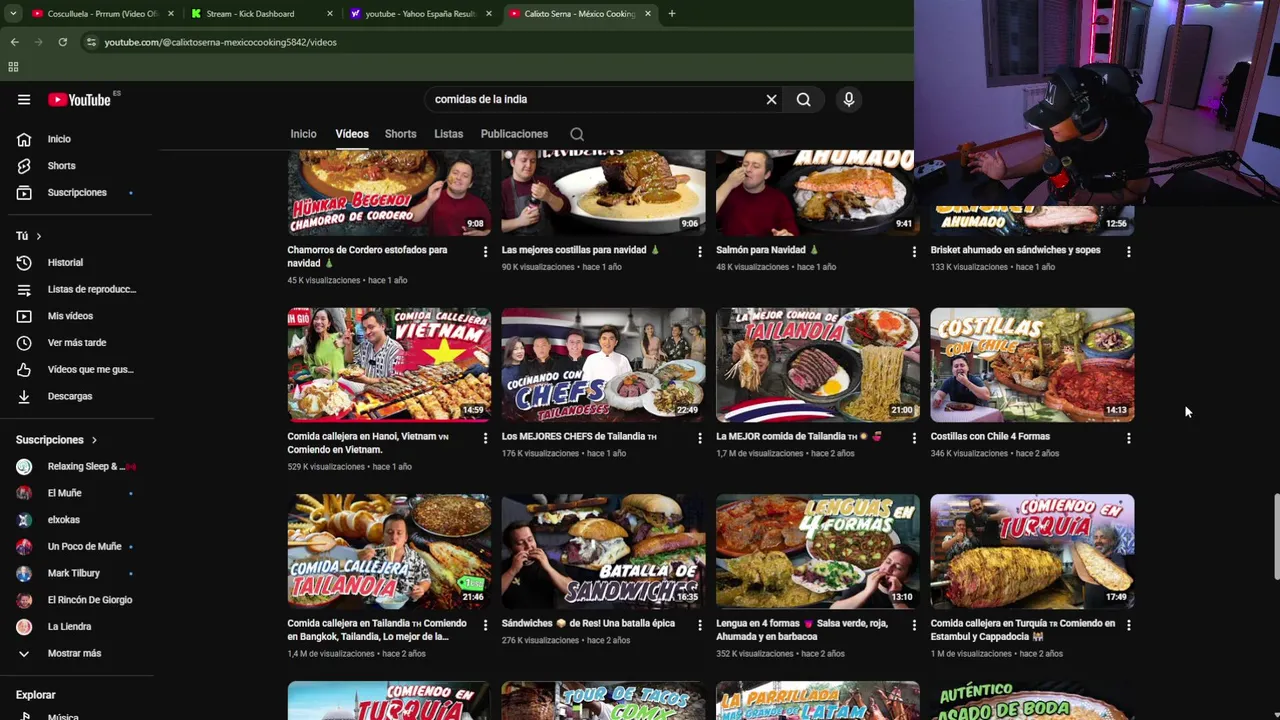Open Mark Tilbury subscription channel
This screenshot has width=1280, height=720.
click(x=76, y=574)
